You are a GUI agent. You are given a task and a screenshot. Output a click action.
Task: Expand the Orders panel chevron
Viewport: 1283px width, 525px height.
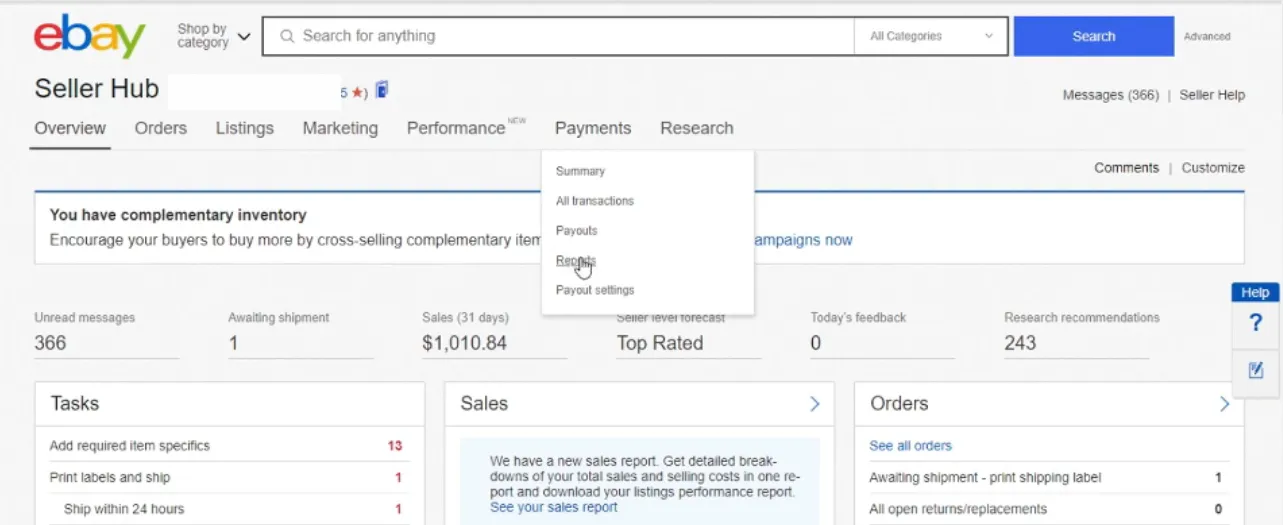1224,404
